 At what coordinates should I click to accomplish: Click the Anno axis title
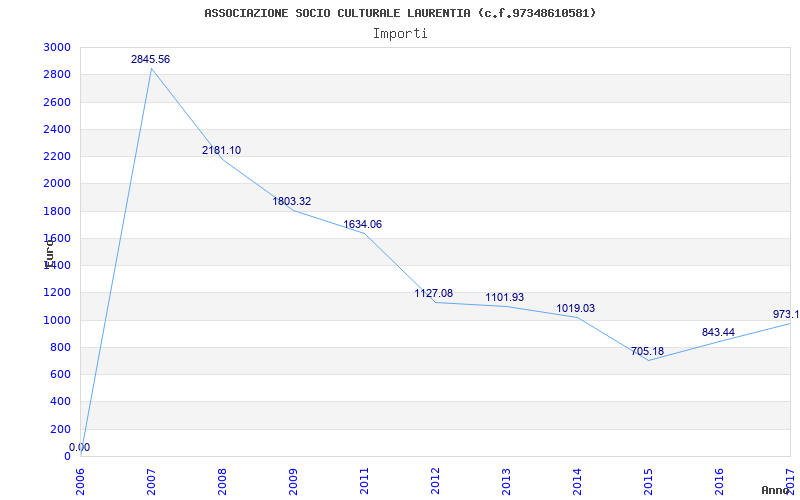click(776, 490)
